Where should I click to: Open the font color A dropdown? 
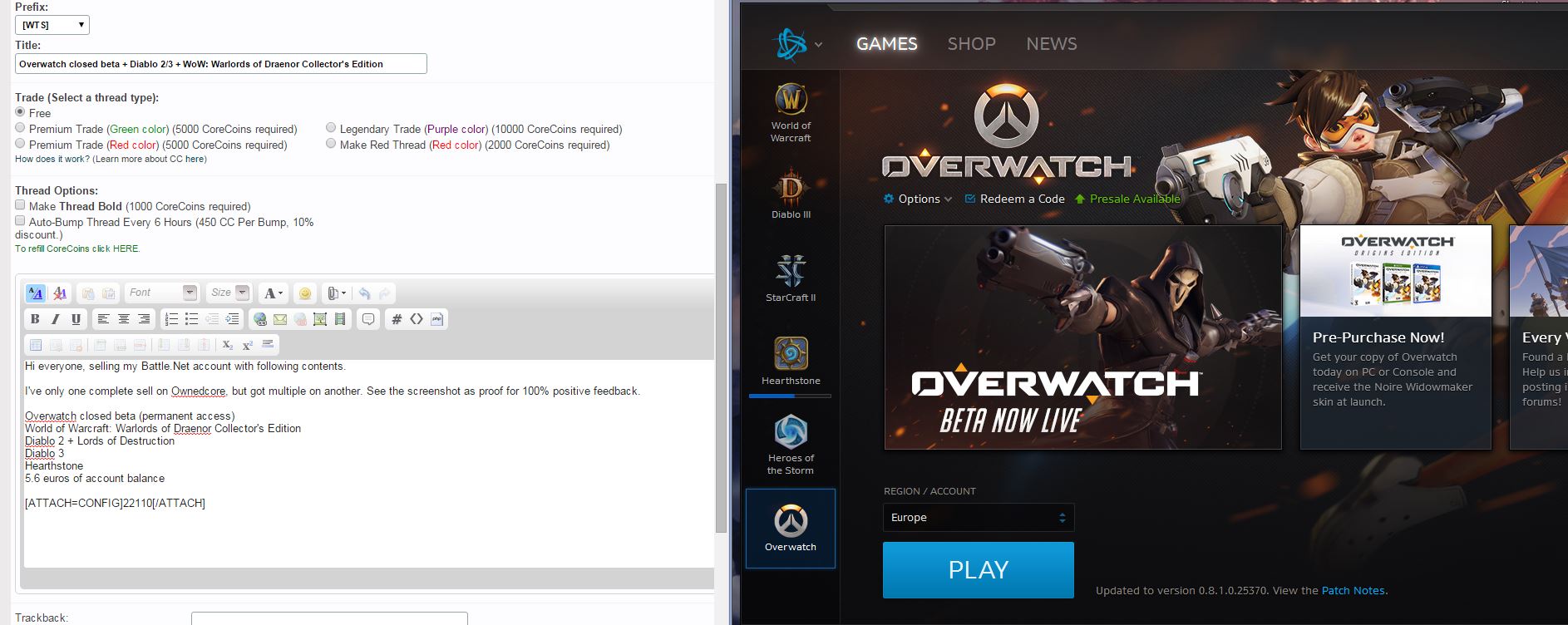tap(273, 293)
